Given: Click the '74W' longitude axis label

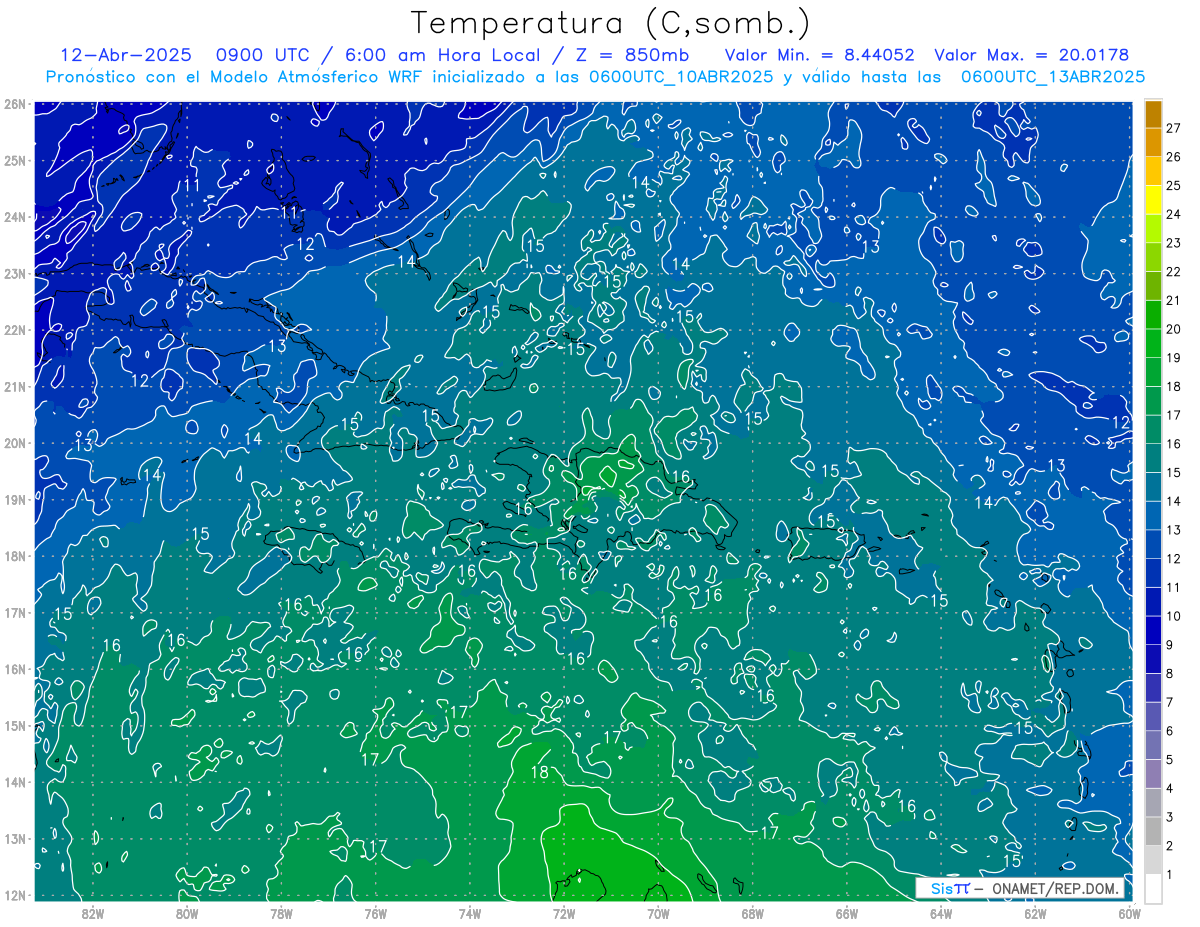Looking at the screenshot, I should coord(469,913).
